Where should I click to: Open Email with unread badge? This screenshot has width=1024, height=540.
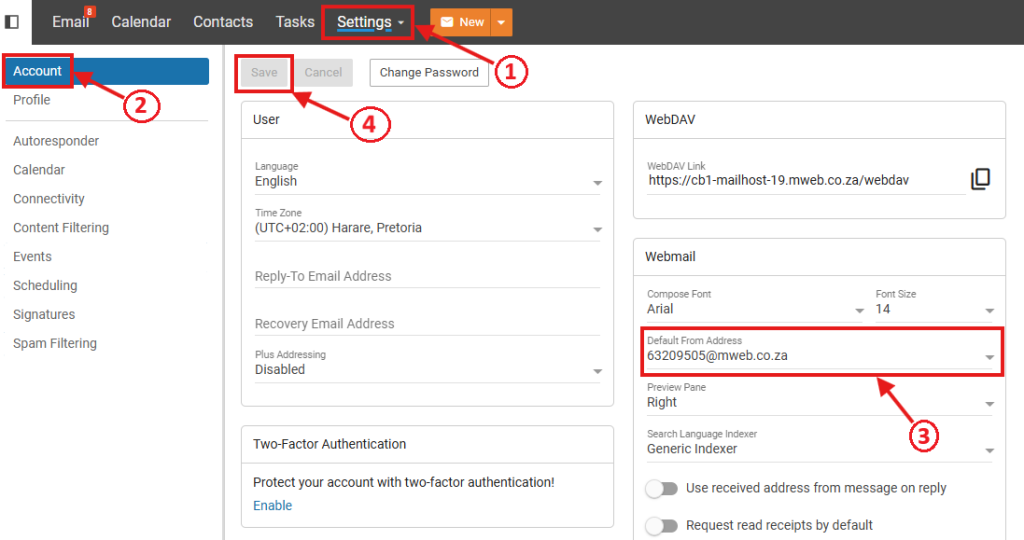coord(72,21)
